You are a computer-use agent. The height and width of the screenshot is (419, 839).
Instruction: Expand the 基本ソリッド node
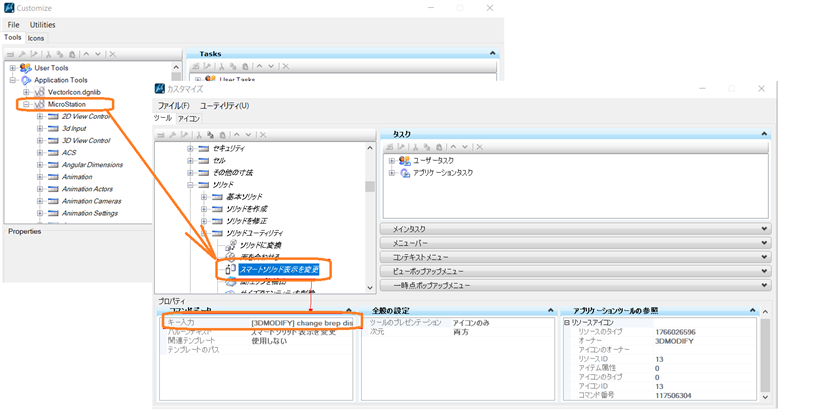click(204, 197)
